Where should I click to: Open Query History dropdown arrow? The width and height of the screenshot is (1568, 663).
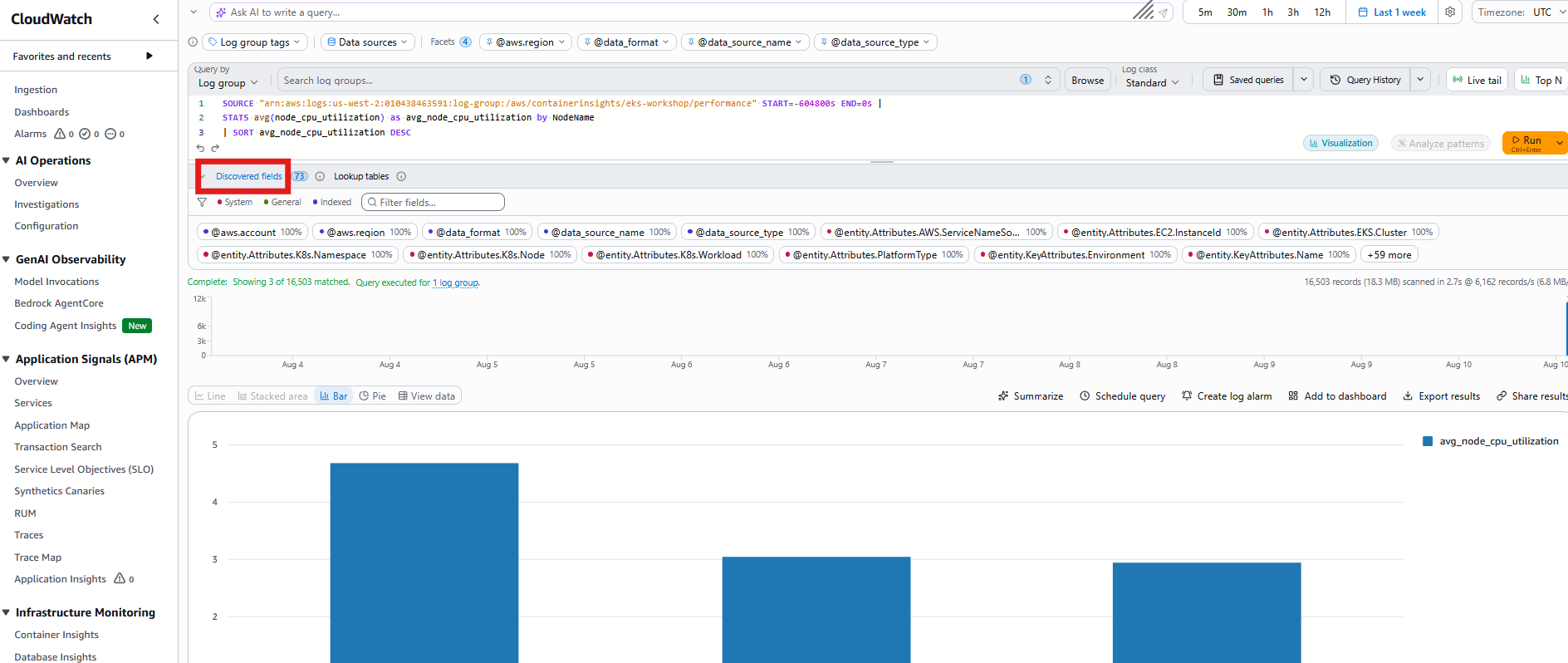click(1420, 80)
